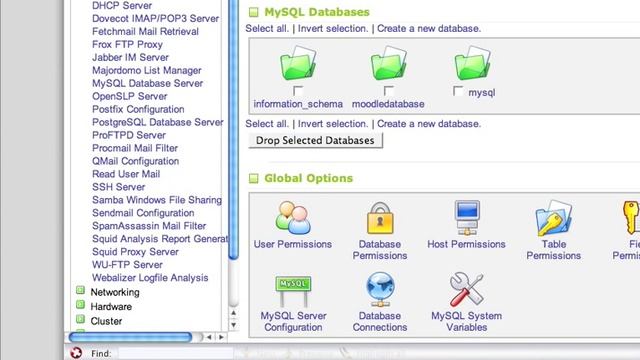Open MySQL Server Configuration sign icon

pos(293,291)
